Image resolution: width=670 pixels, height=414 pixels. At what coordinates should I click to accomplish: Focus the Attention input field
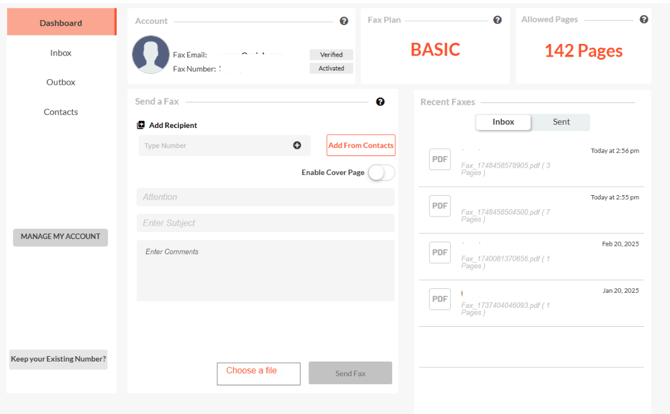point(265,197)
